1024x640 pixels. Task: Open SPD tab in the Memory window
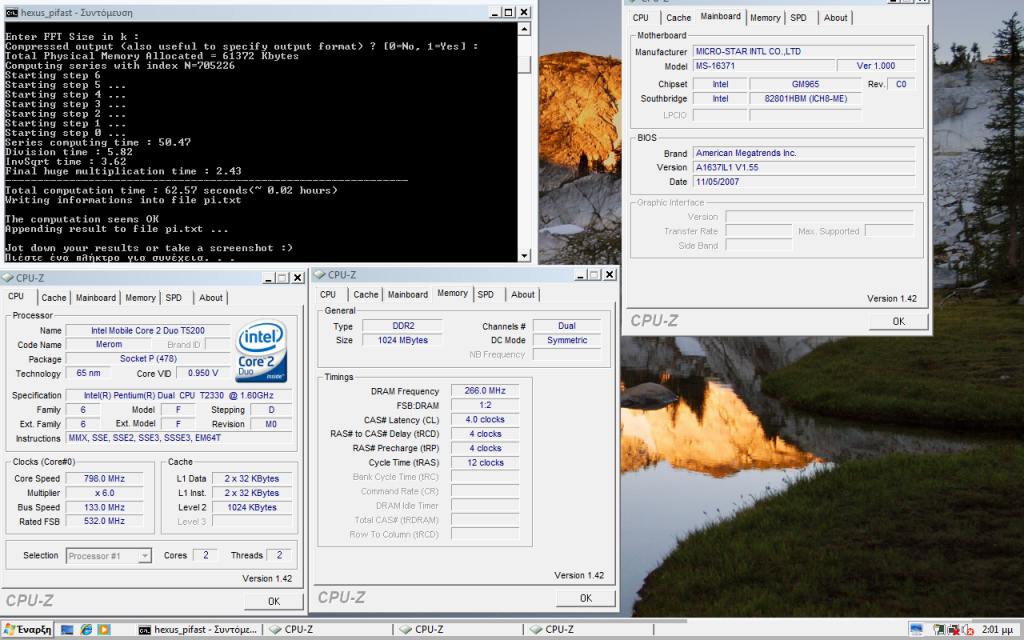pyautogui.click(x=486, y=295)
